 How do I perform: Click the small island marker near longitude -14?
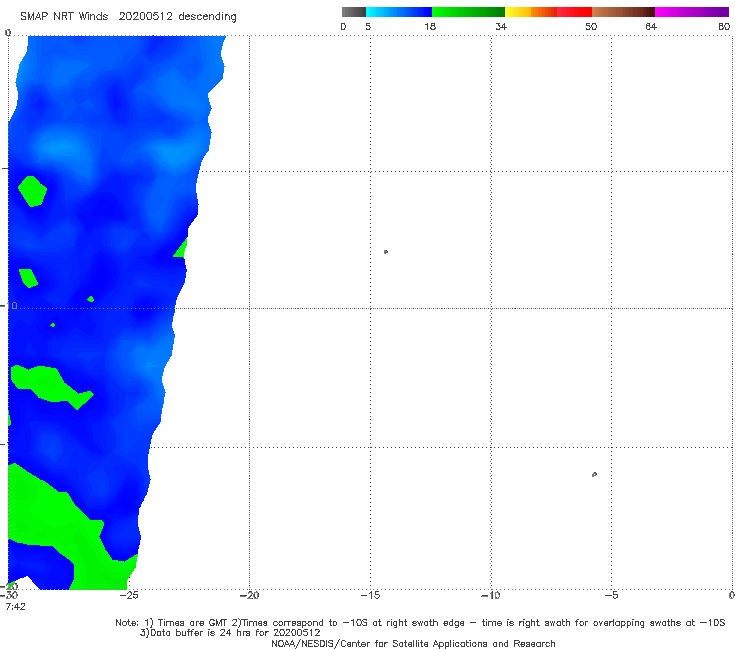click(x=386, y=252)
